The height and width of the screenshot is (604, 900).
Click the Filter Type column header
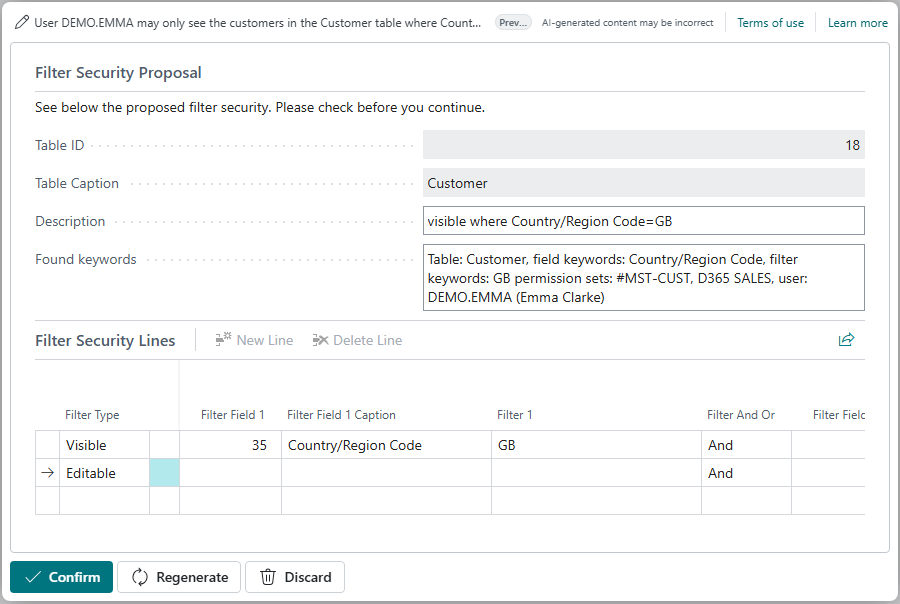click(92, 415)
